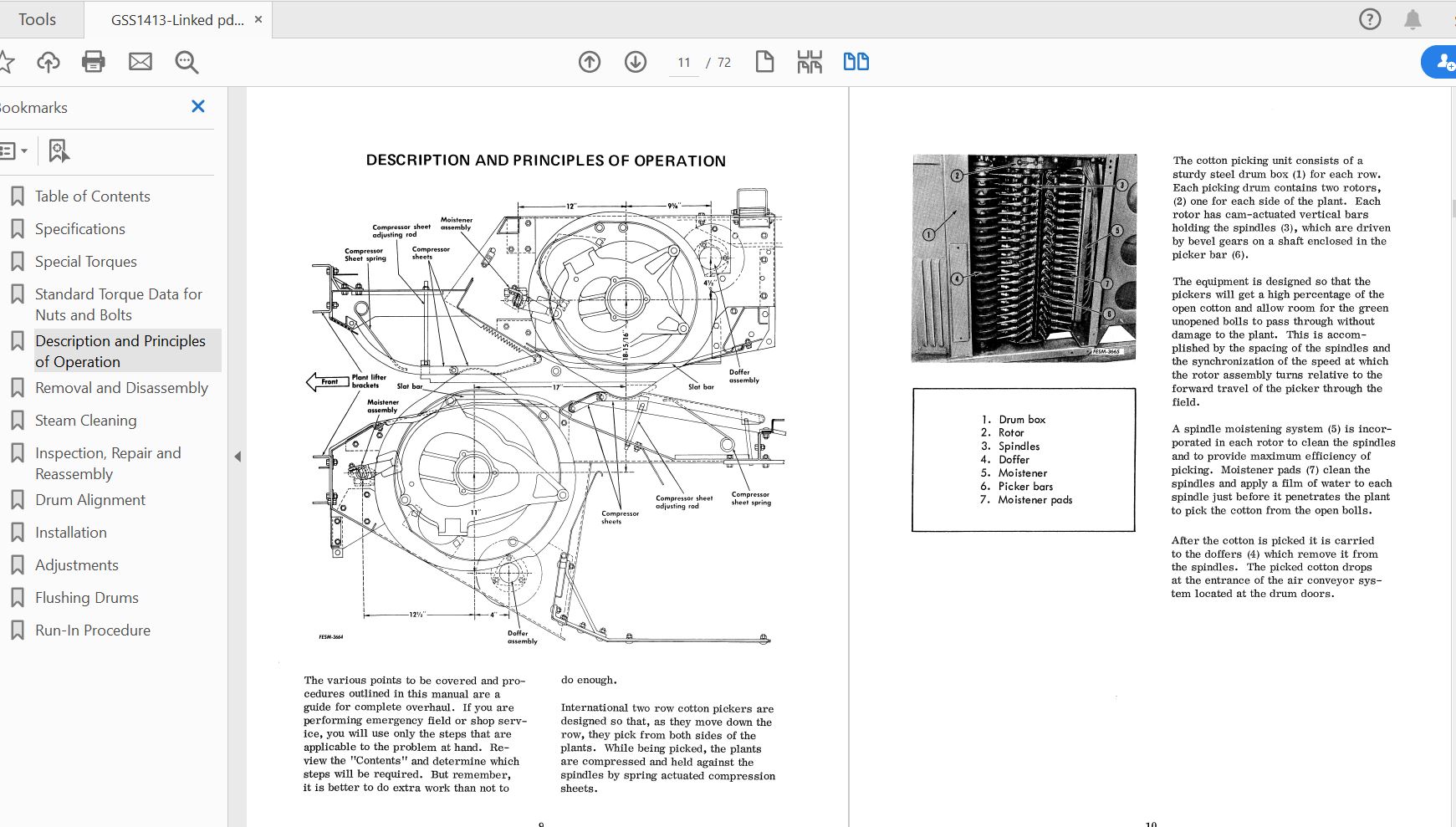1456x827 pixels.
Task: Jump to Specifications bookmark
Action: [80, 229]
